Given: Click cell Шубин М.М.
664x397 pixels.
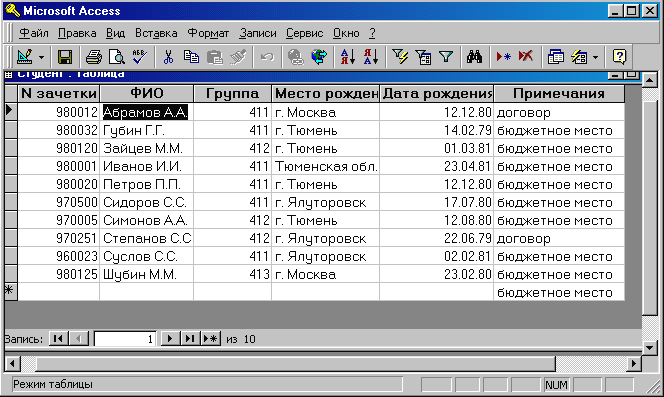Looking at the screenshot, I should tap(147, 274).
